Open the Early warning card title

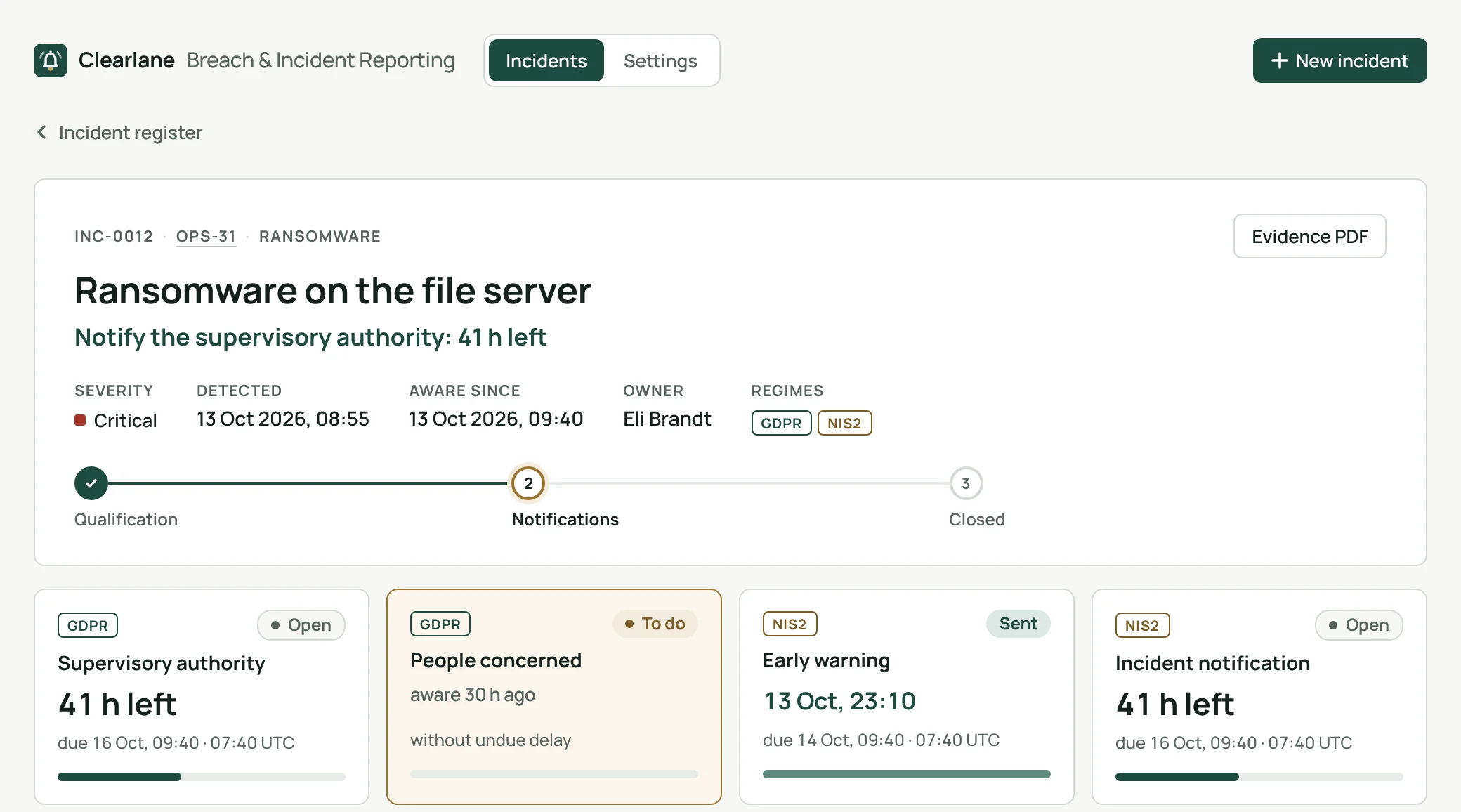[x=826, y=660]
